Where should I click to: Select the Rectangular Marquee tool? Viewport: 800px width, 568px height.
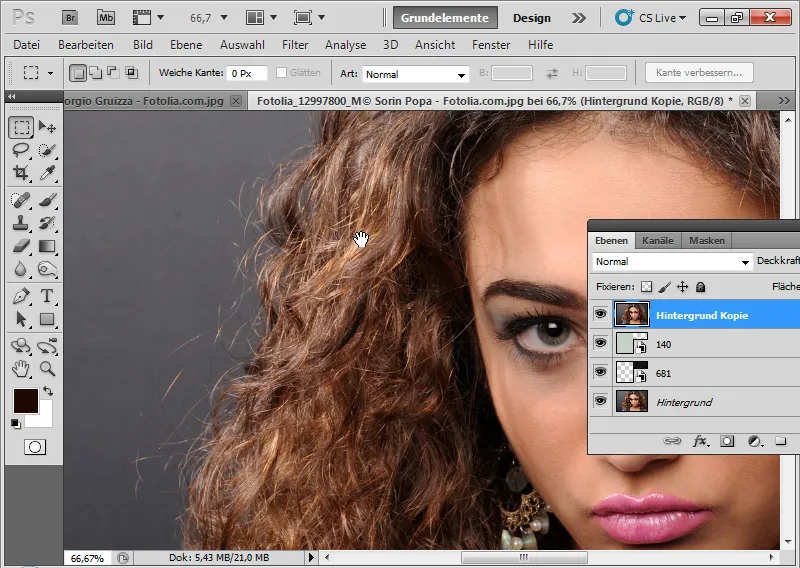21,127
